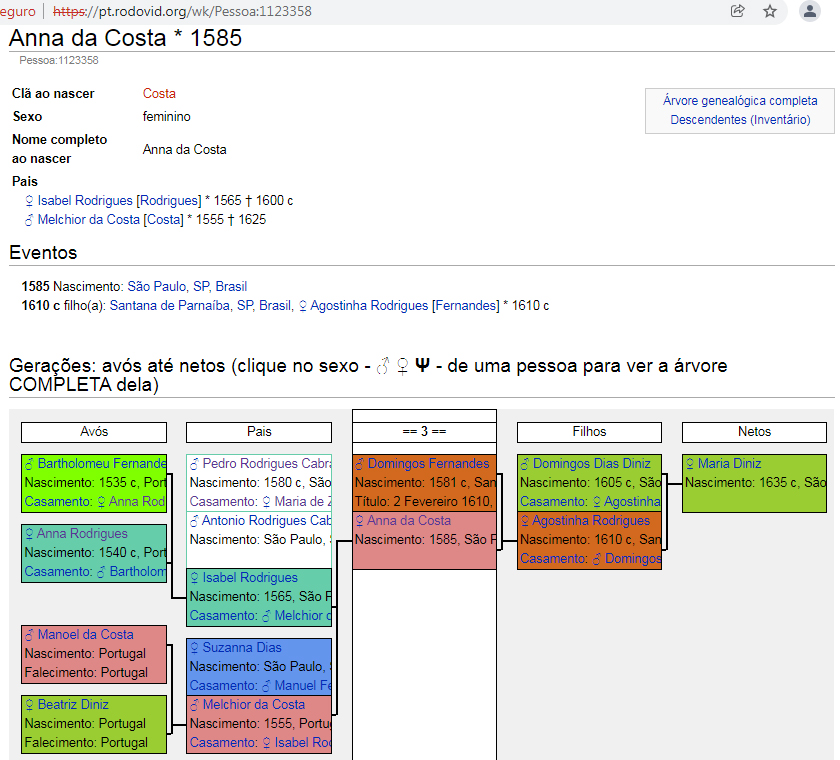840x760 pixels.
Task: Open Santana de Parnaíba, SP, Brasil link
Action: tap(201, 306)
